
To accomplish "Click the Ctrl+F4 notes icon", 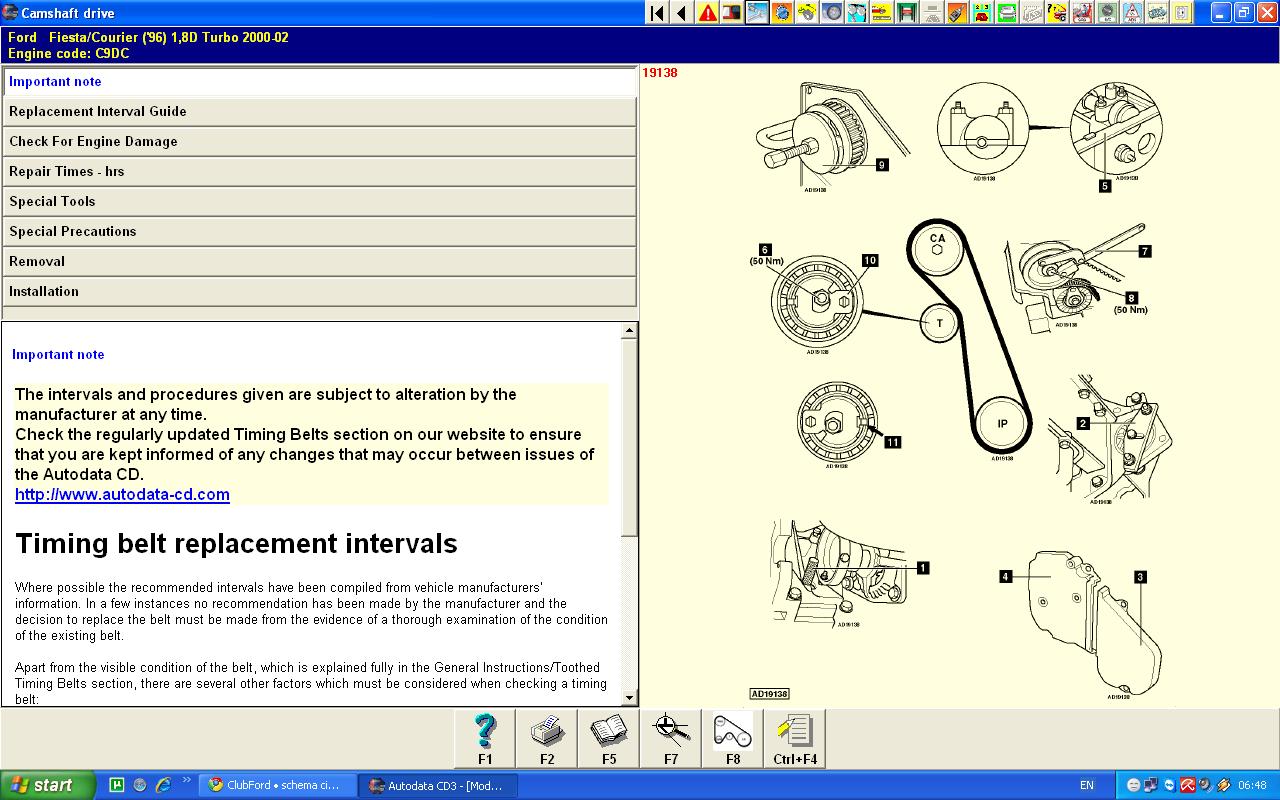I will (795, 739).
